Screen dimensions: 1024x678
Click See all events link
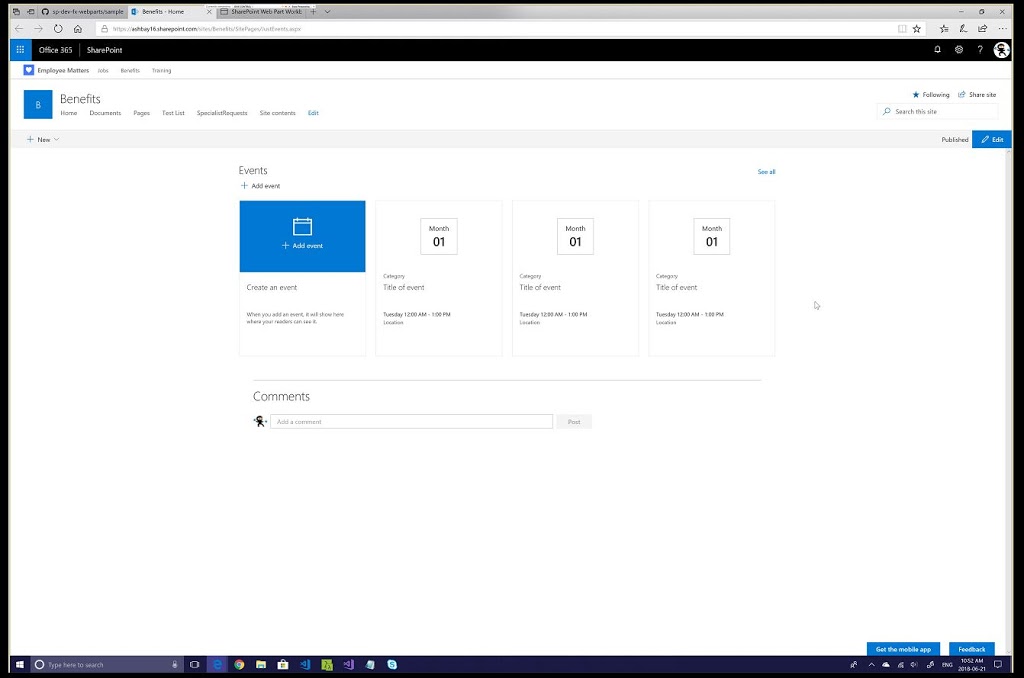766,172
